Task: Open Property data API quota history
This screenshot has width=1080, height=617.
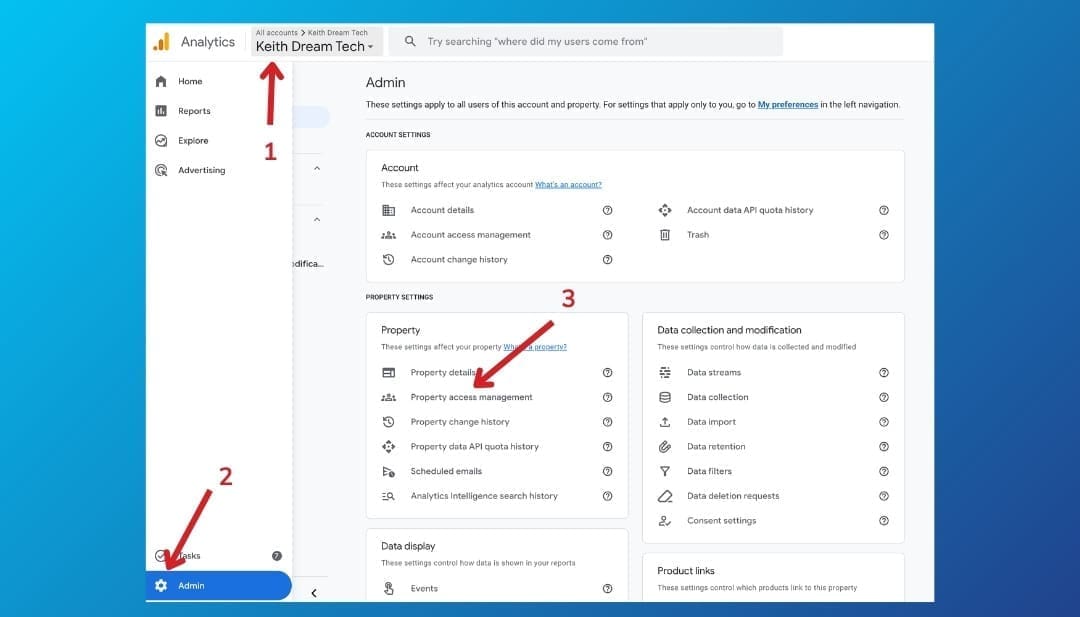Action: click(475, 447)
